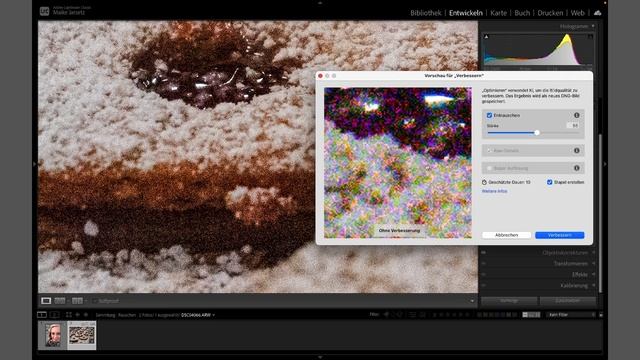640x360 pixels.
Task: Click the color histogram graph
Action: tap(538, 50)
